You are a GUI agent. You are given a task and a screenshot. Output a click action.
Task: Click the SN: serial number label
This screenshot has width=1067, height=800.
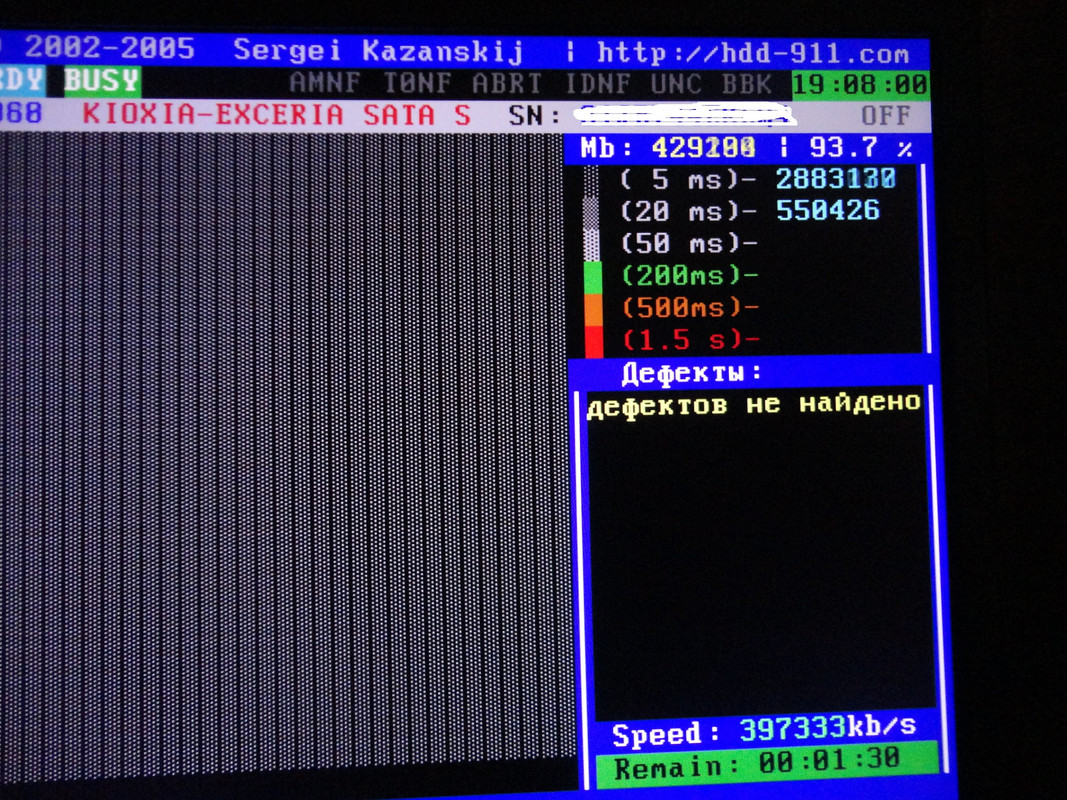535,116
